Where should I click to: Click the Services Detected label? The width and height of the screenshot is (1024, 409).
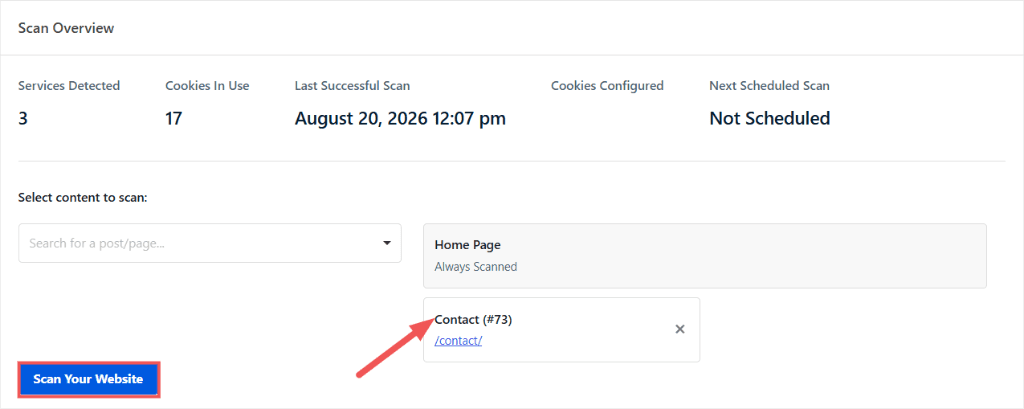pos(69,86)
